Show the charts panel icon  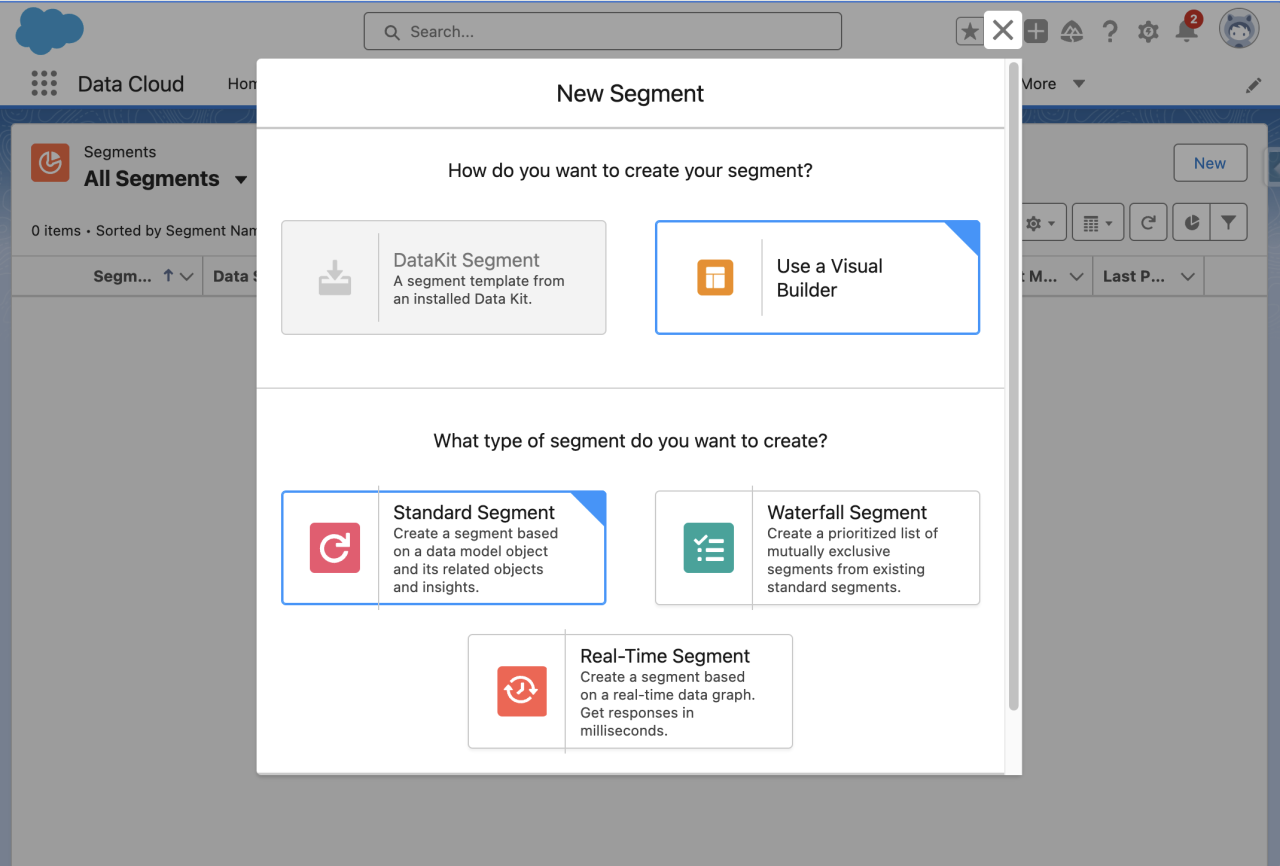1191,223
